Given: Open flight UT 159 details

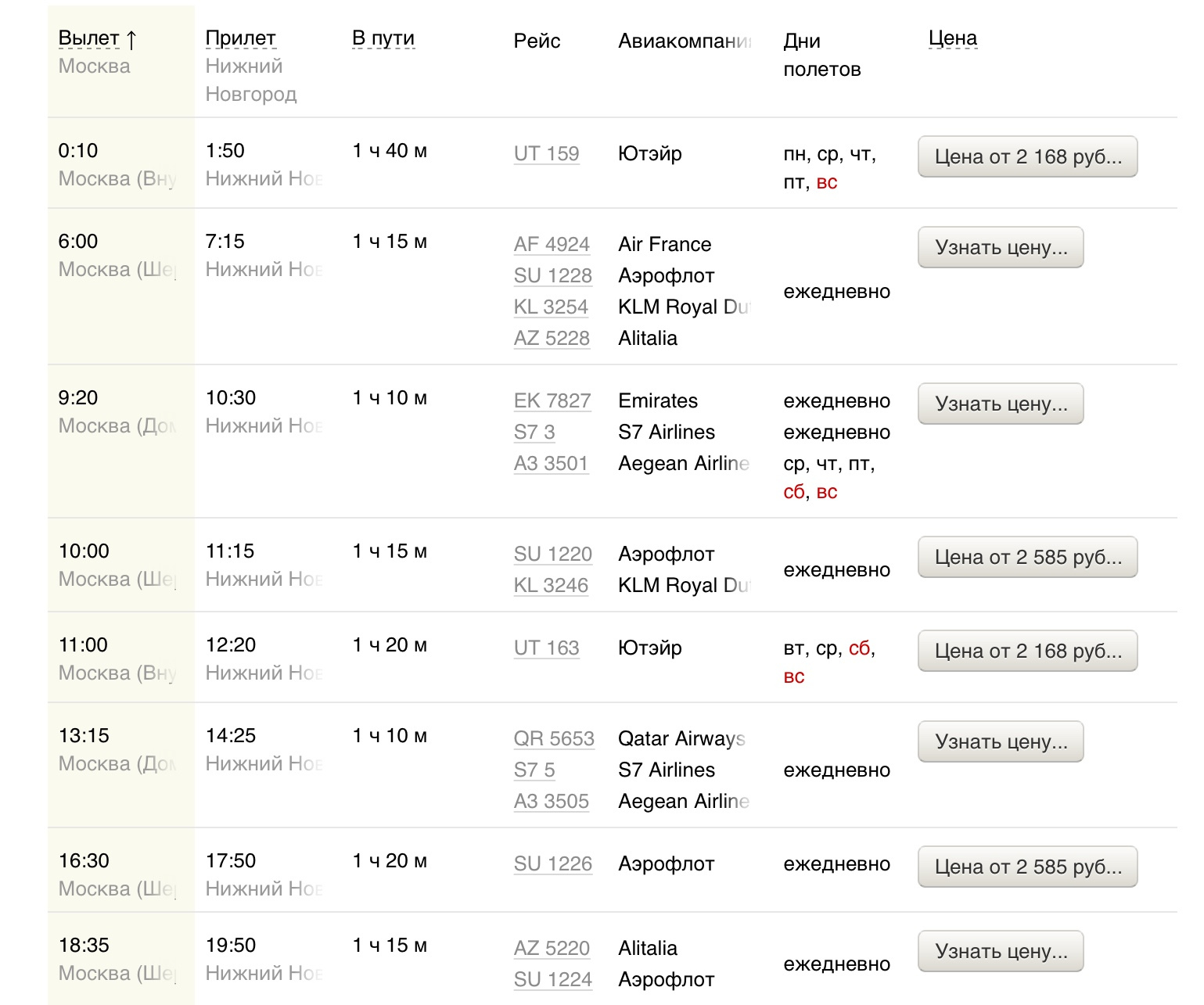Looking at the screenshot, I should click(x=546, y=154).
